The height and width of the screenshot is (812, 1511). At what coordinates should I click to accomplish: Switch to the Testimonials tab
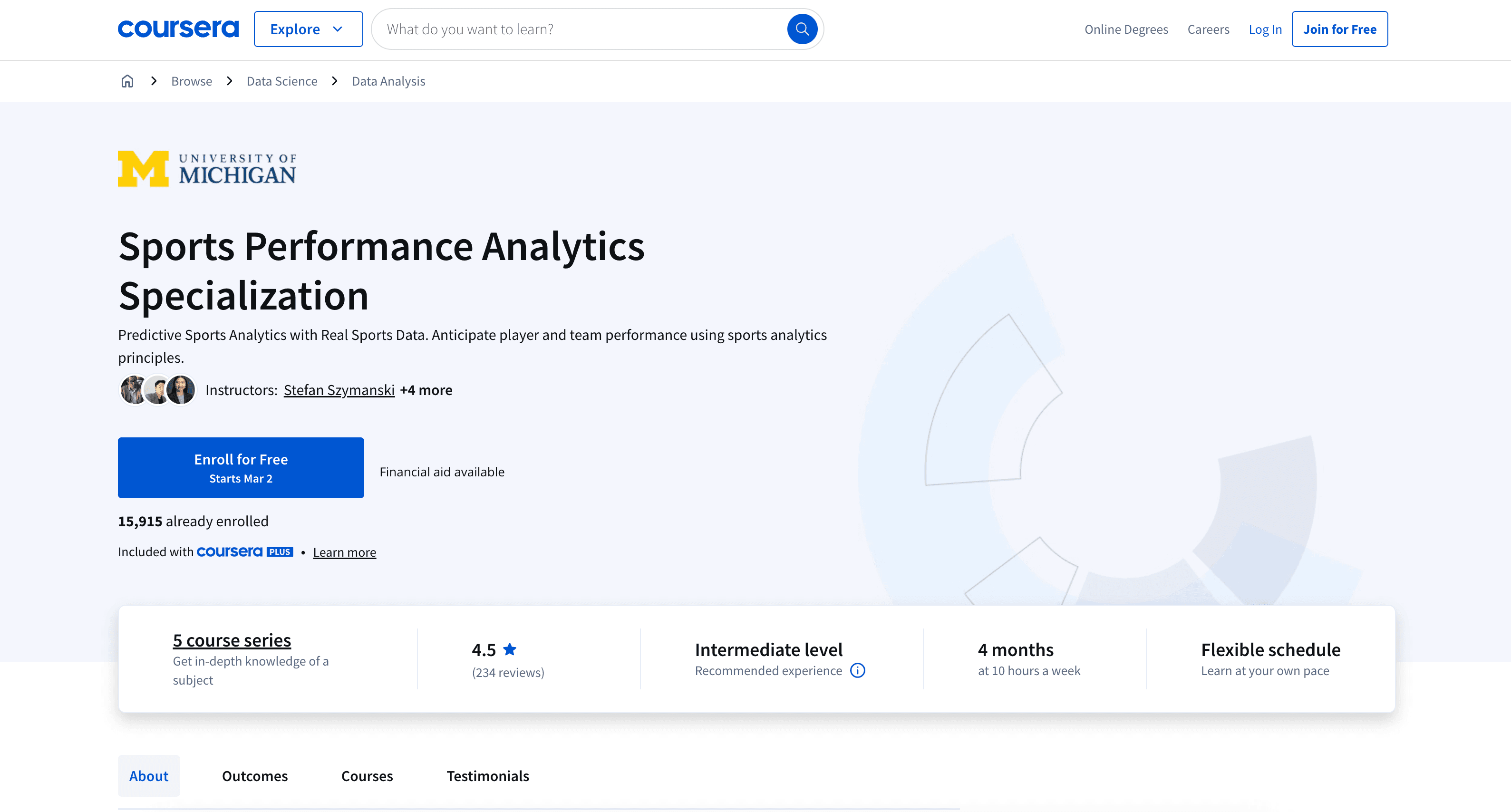(x=488, y=775)
